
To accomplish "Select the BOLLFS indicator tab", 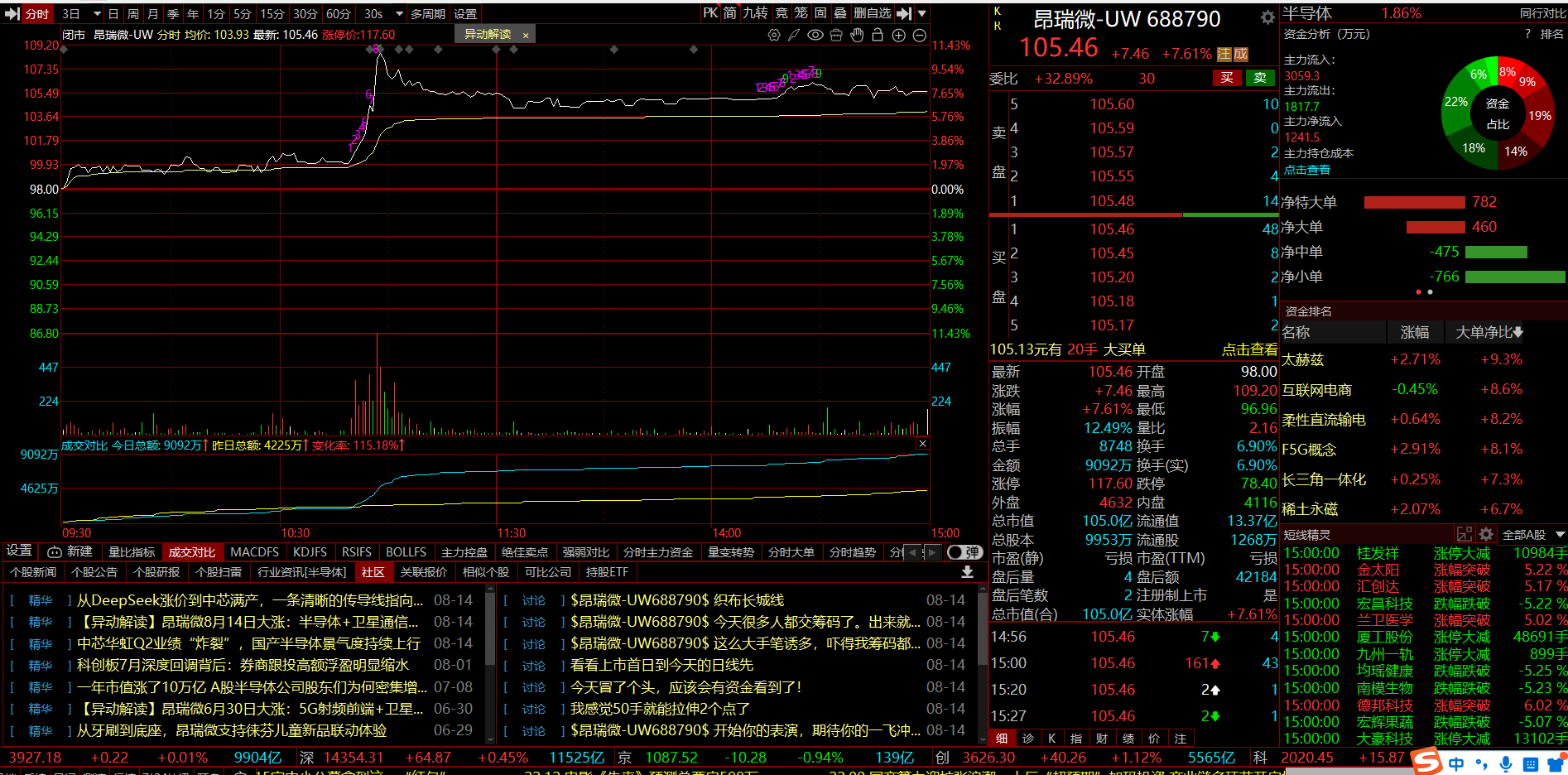I will (406, 551).
